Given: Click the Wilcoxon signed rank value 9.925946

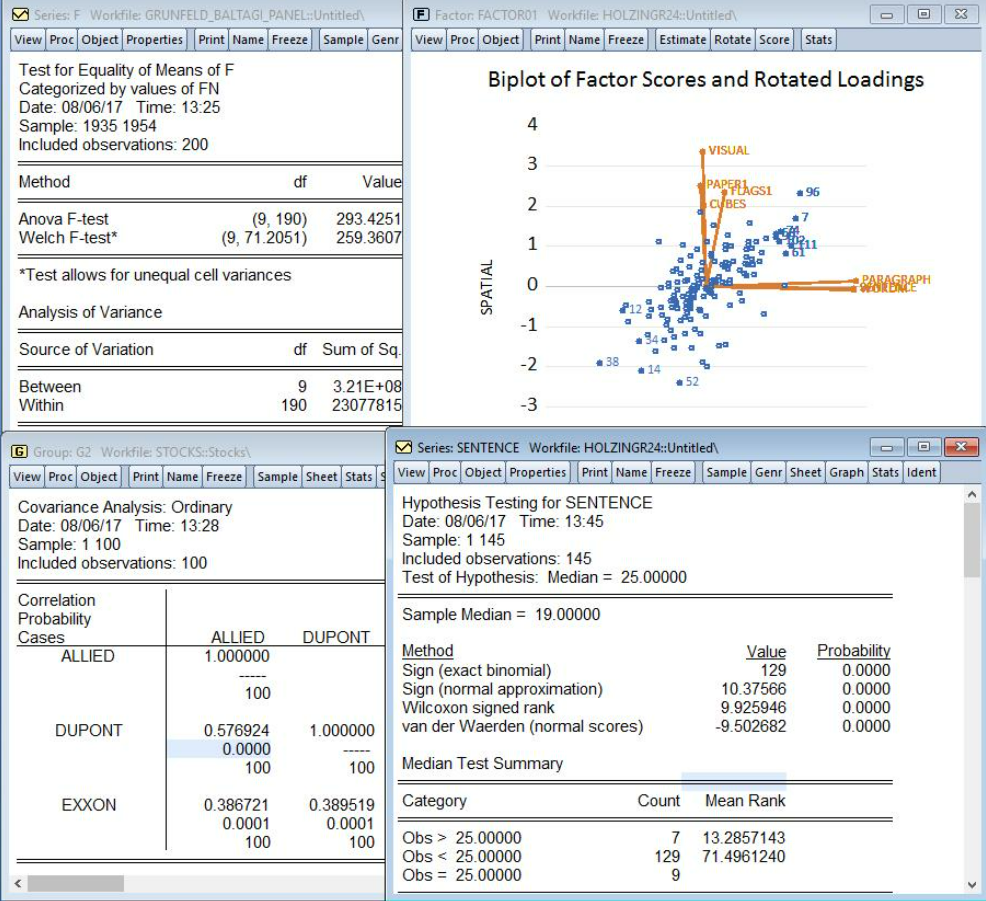Looking at the screenshot, I should tap(753, 707).
